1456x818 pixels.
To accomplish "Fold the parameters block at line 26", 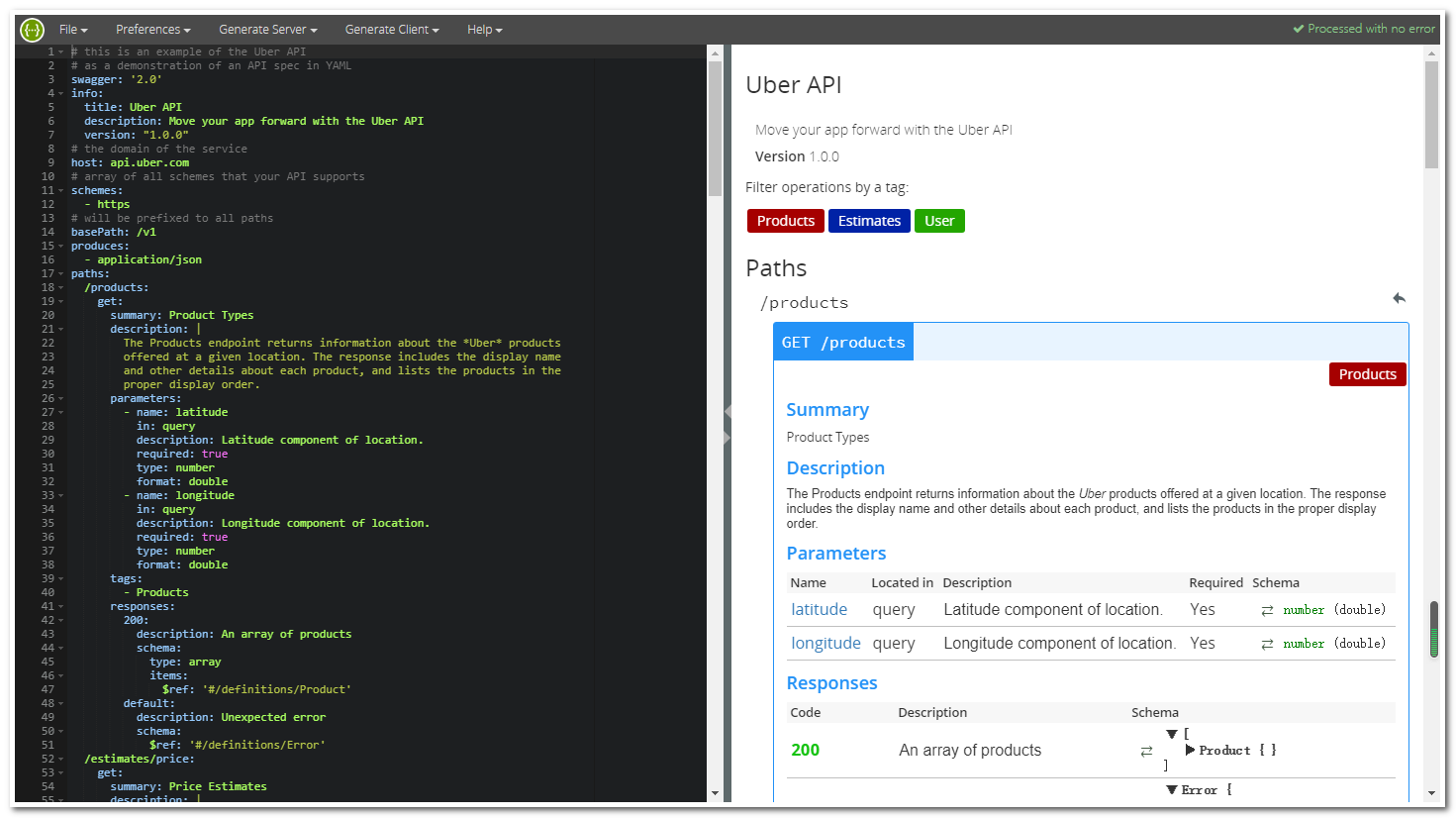I will click(x=60, y=398).
